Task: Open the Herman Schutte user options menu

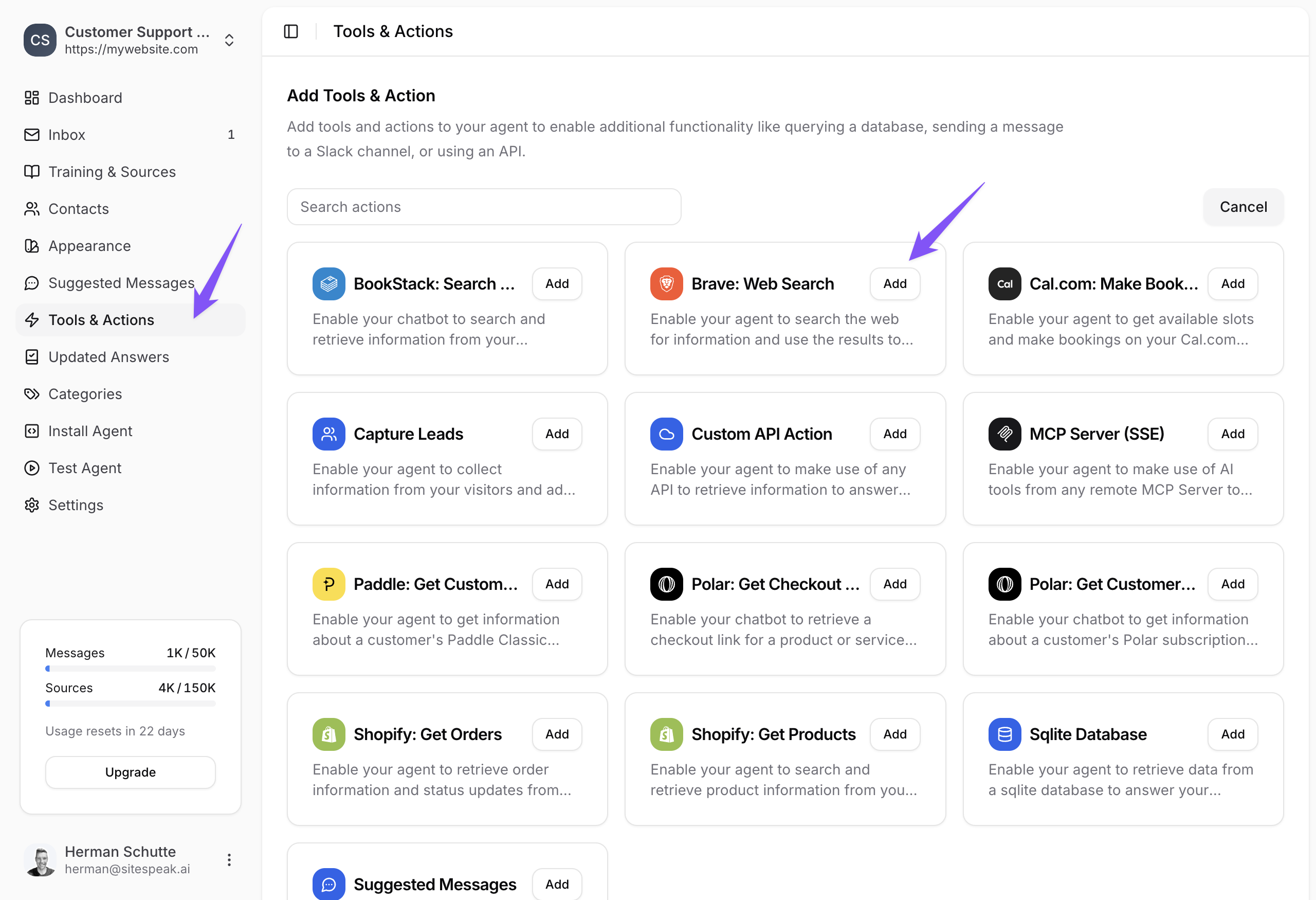Action: 229,860
